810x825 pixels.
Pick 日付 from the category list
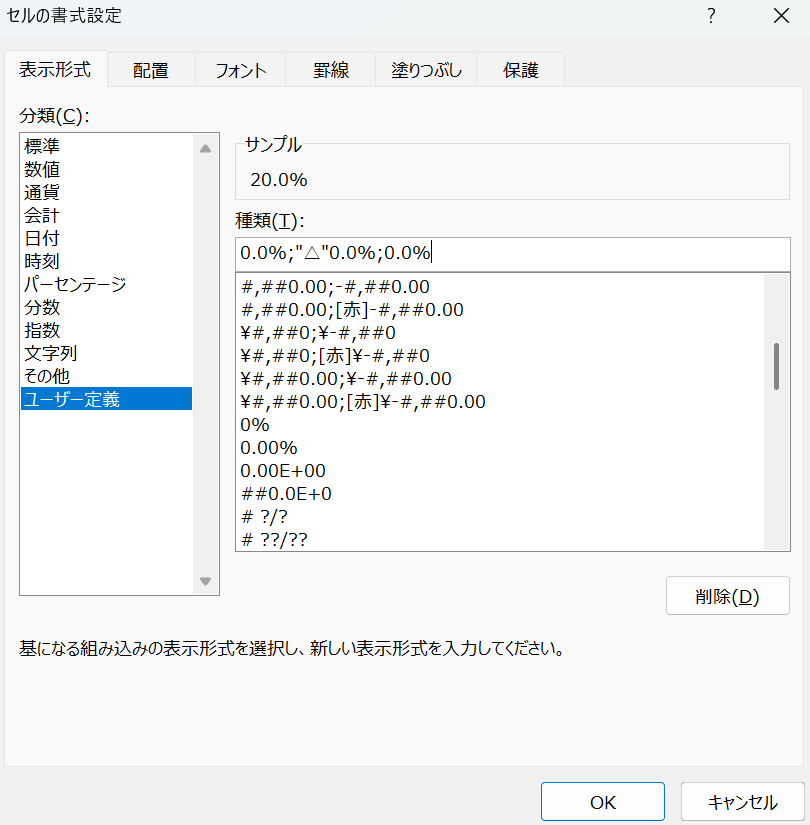click(42, 238)
